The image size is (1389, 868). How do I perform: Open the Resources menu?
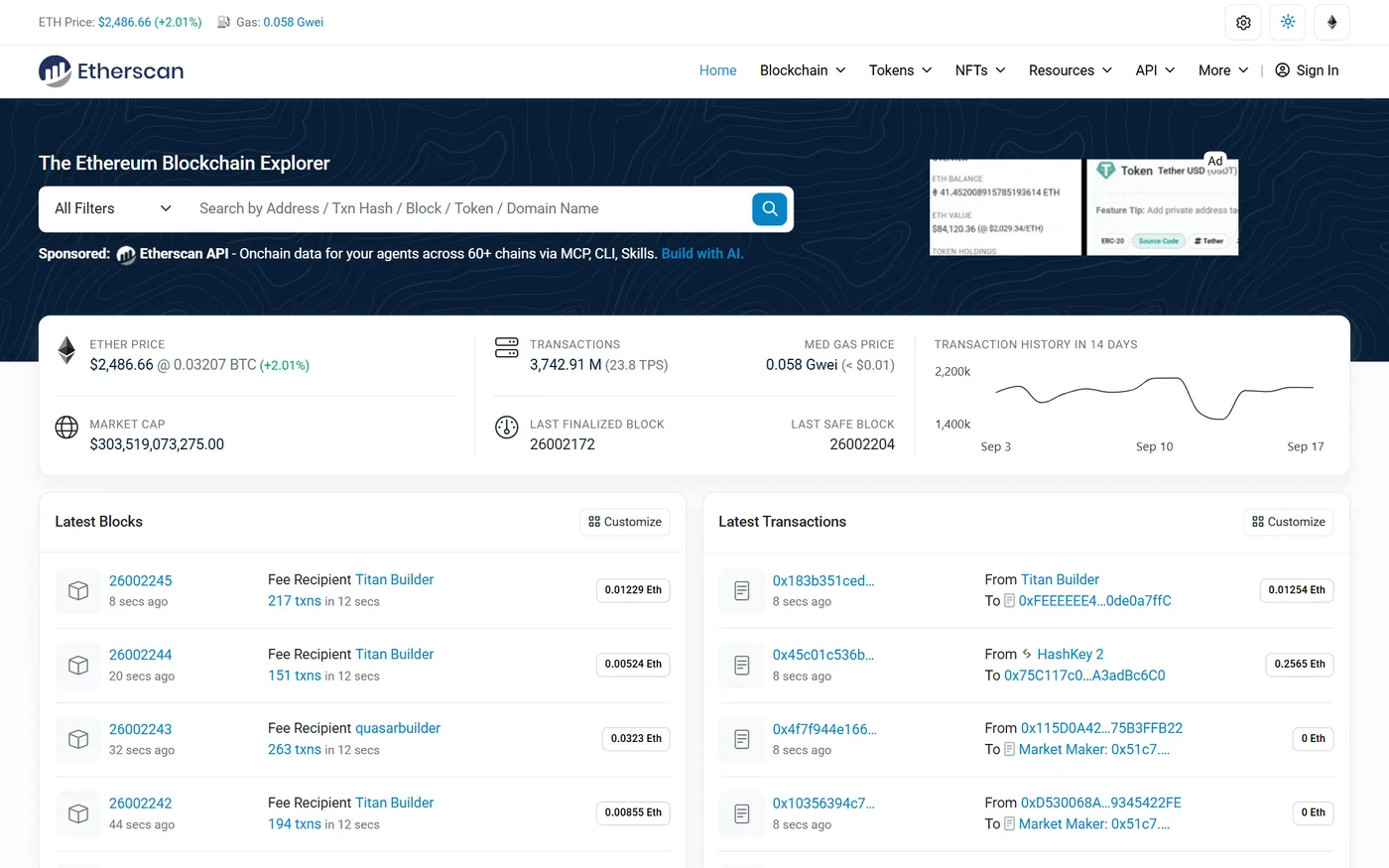[1071, 70]
